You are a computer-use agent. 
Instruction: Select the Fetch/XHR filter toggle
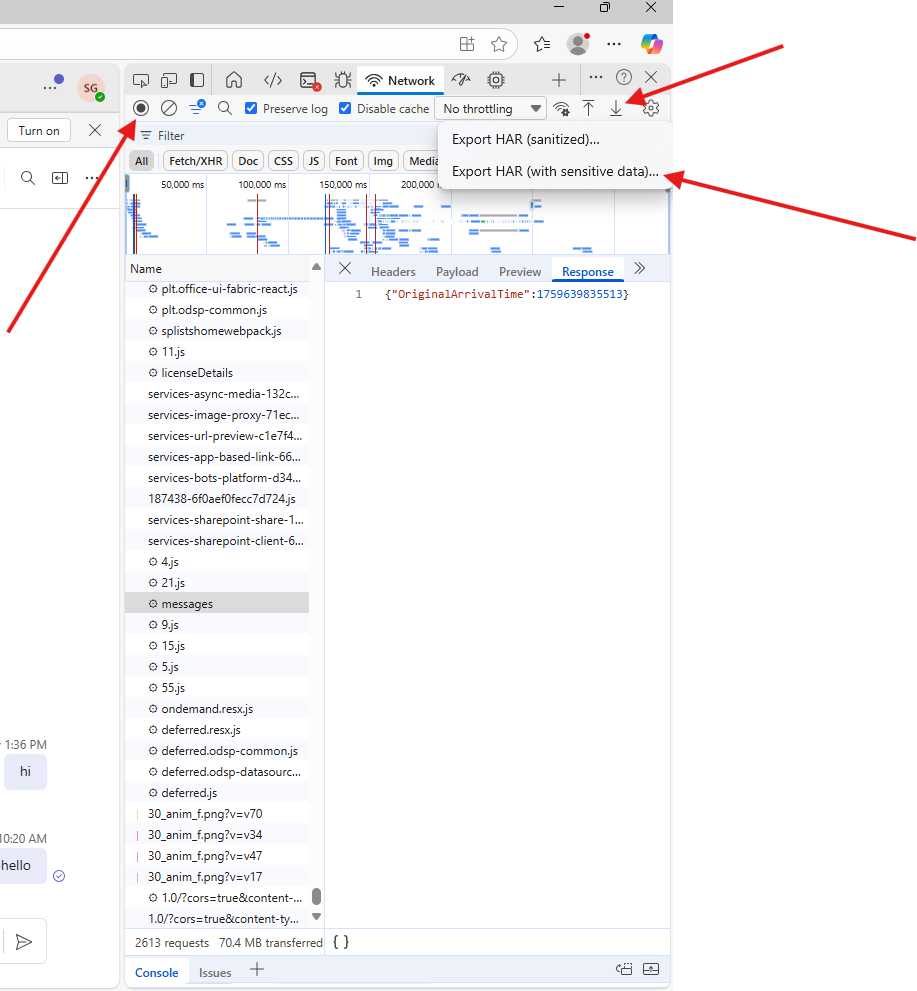click(195, 161)
